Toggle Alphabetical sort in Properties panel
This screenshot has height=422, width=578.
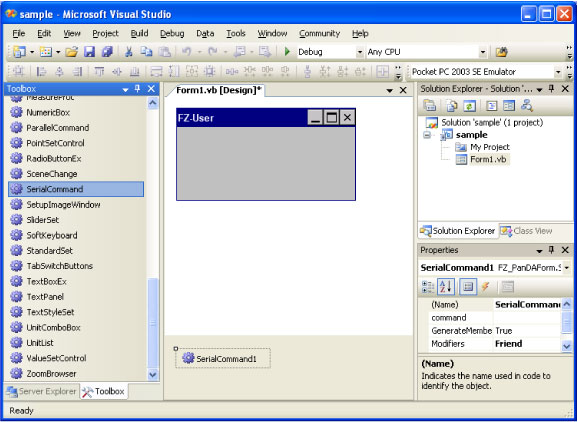[446, 286]
